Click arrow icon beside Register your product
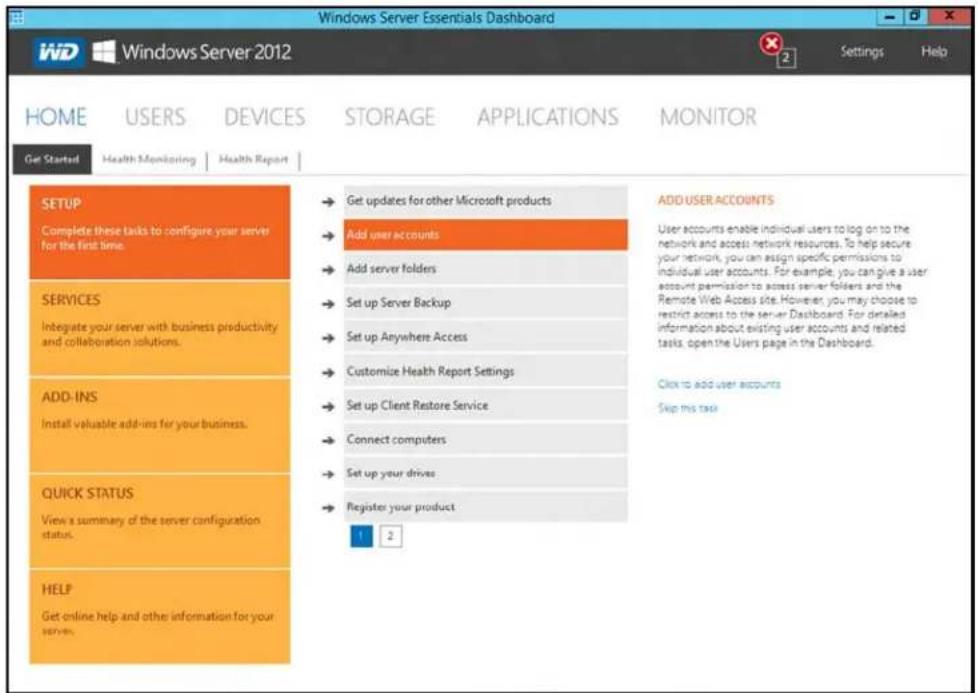This screenshot has width=978, height=693. click(328, 508)
